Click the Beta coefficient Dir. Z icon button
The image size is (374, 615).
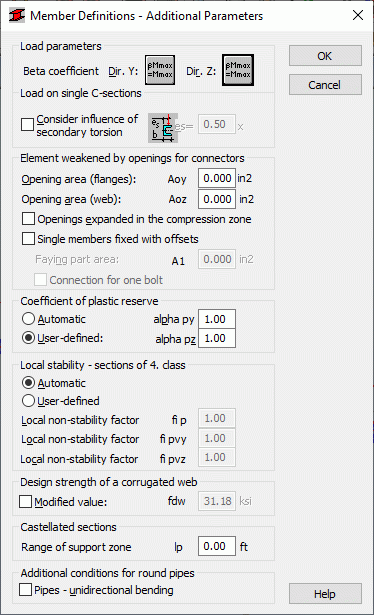coord(238,70)
